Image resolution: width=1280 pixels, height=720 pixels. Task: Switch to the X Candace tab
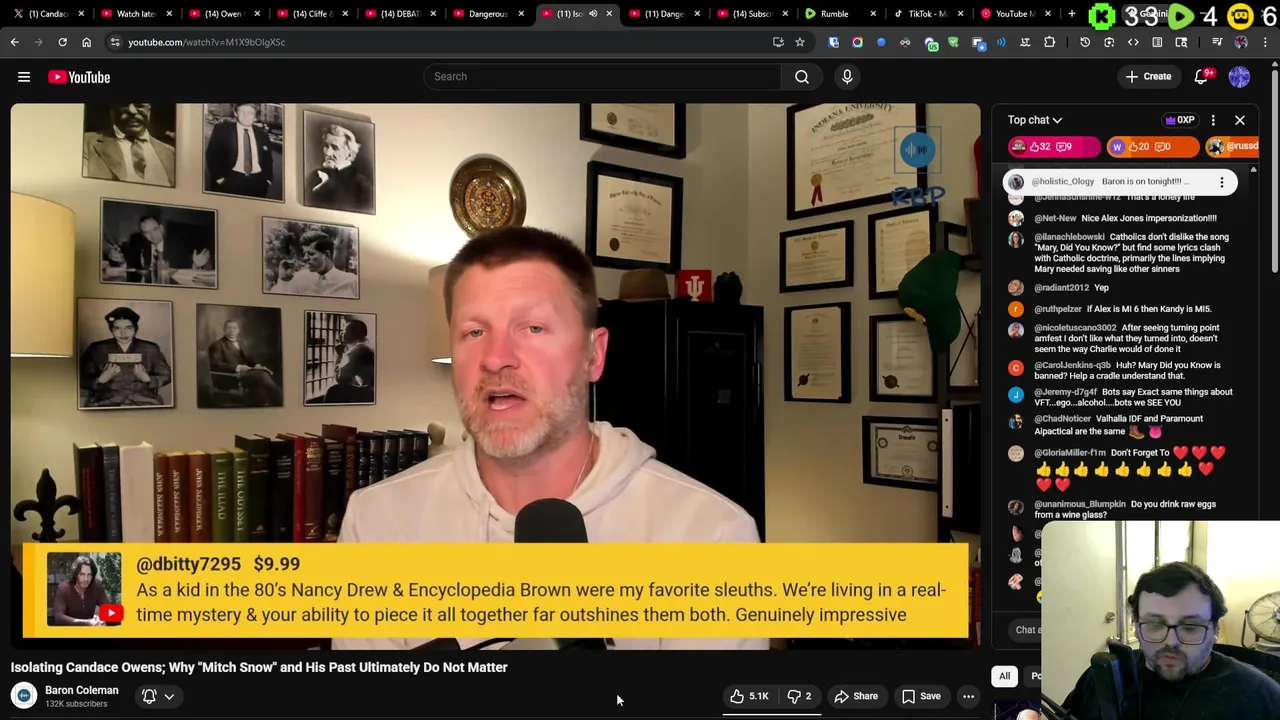47,14
